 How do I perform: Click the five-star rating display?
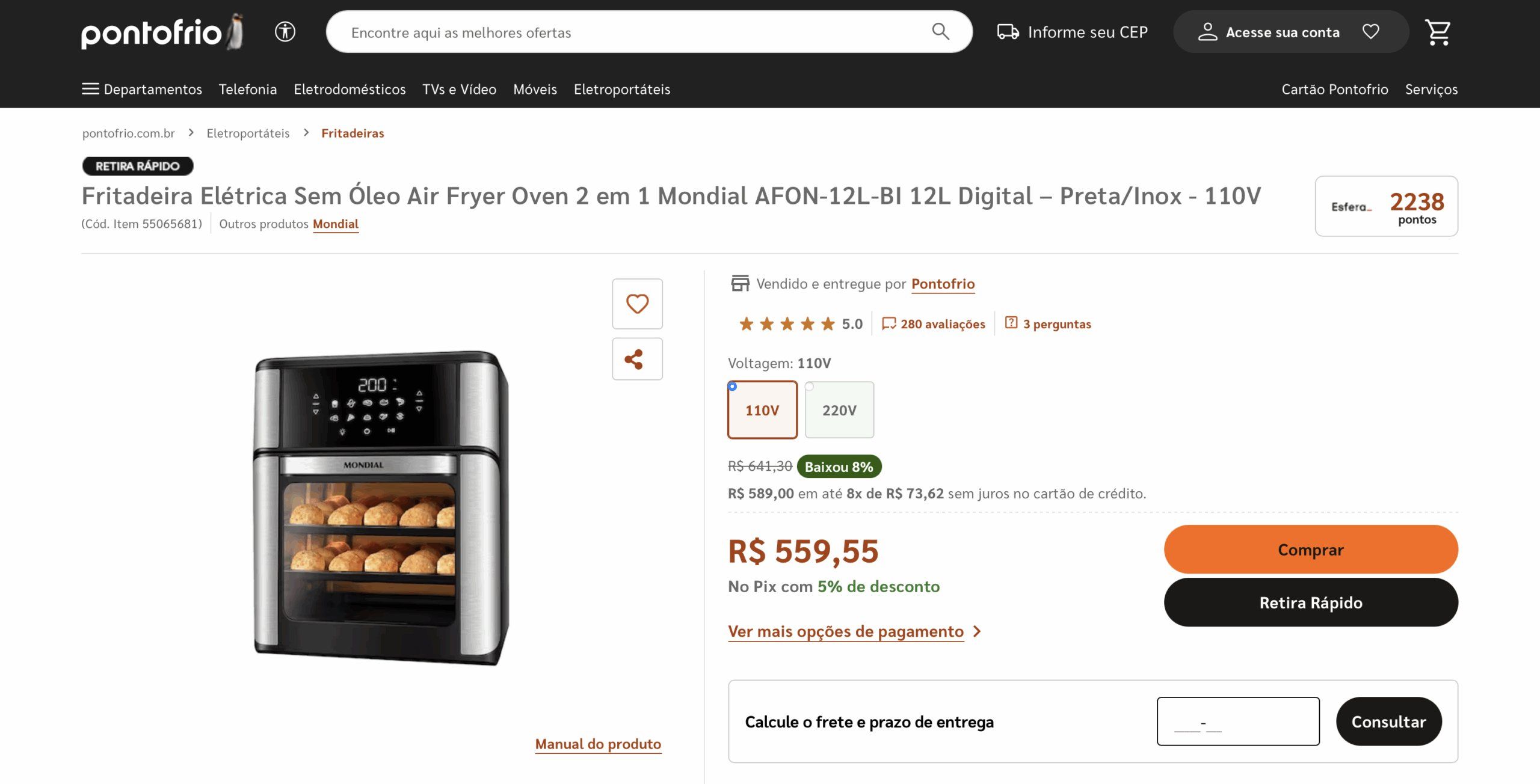point(787,324)
